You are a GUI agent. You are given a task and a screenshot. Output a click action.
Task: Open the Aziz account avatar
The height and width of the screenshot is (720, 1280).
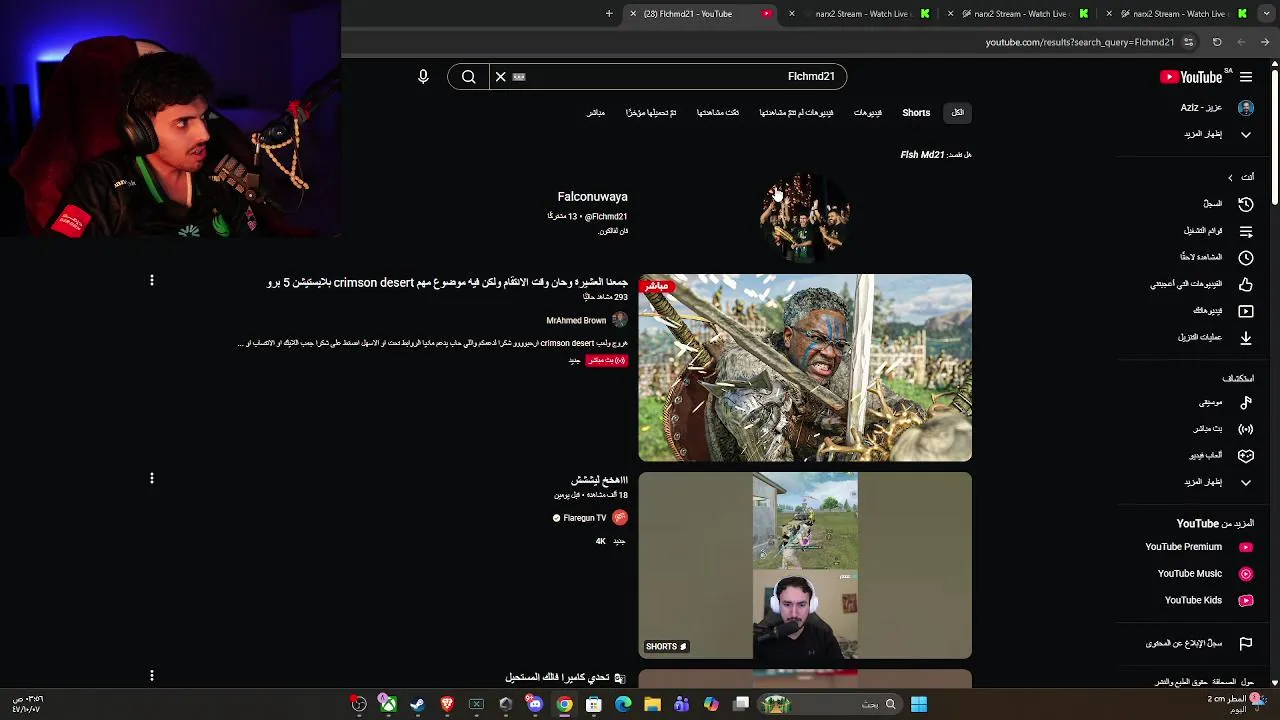(x=1246, y=108)
